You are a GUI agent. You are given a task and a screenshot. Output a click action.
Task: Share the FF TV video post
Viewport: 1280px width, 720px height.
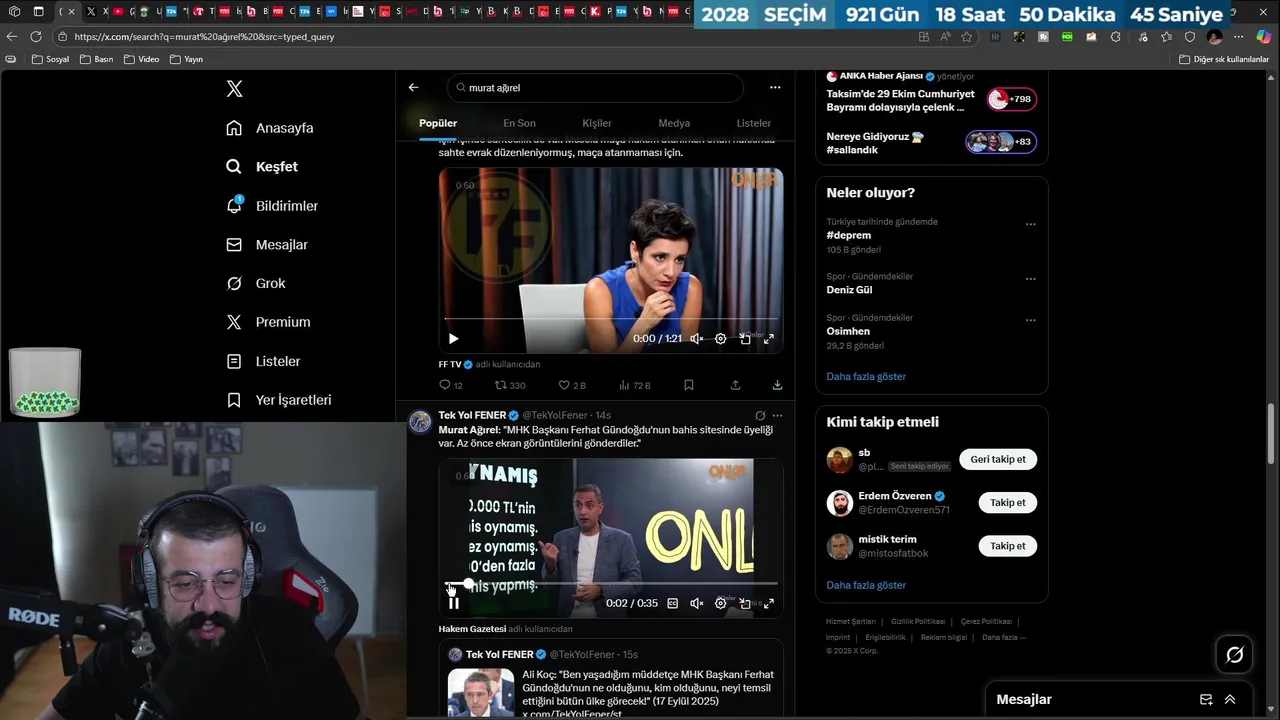(736, 385)
